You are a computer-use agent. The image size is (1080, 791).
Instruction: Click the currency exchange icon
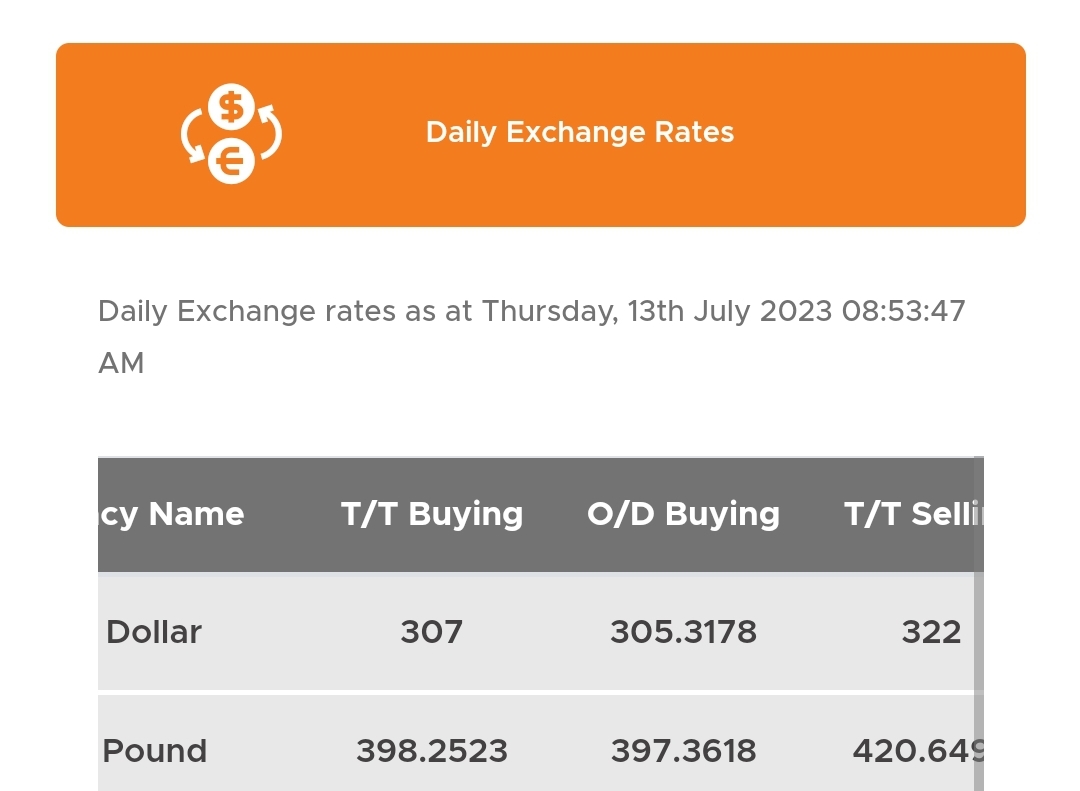(231, 135)
